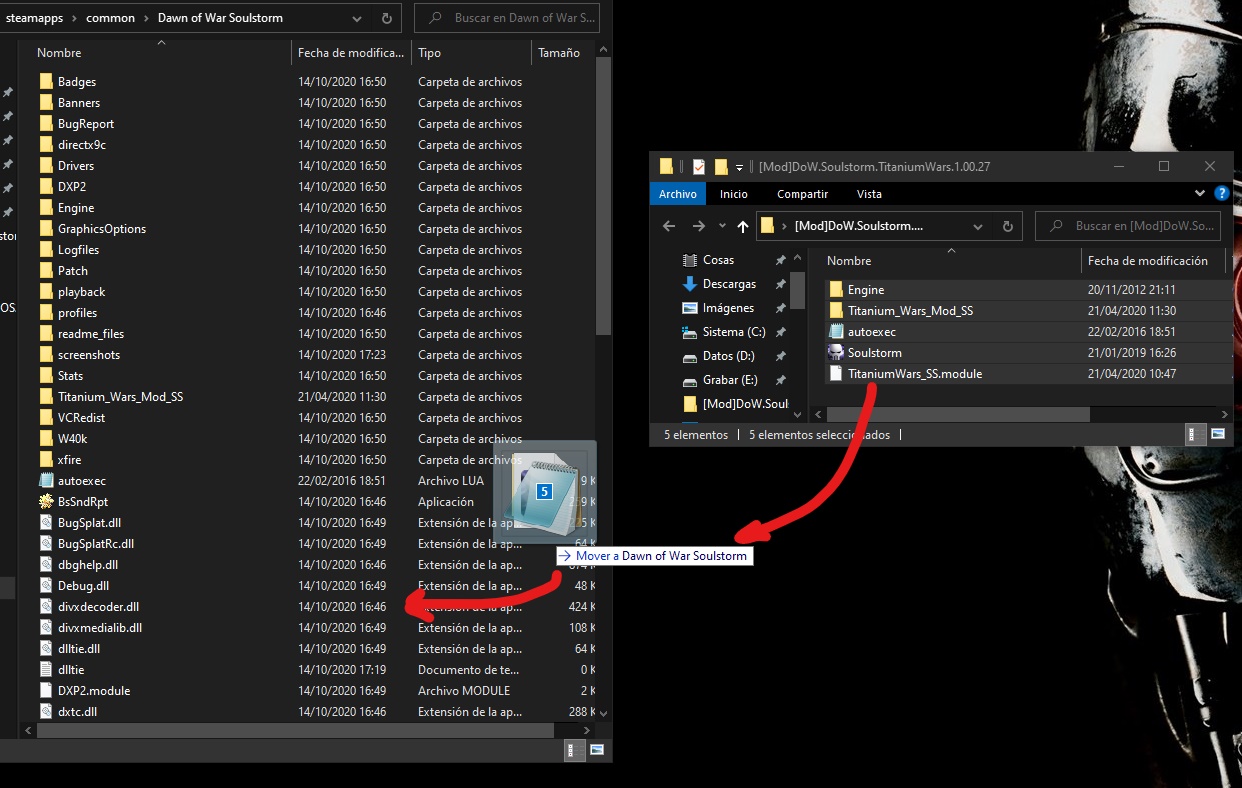Screen dimensions: 1242x788
Task: Refresh the Dawn of War Soulstorm folder
Action: click(x=387, y=18)
